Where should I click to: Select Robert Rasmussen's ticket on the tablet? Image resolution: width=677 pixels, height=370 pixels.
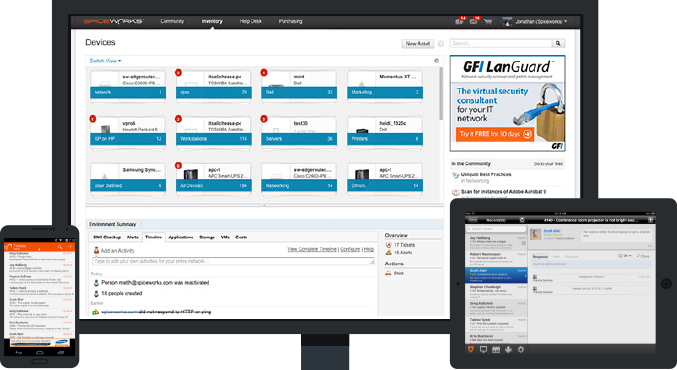tap(496, 259)
